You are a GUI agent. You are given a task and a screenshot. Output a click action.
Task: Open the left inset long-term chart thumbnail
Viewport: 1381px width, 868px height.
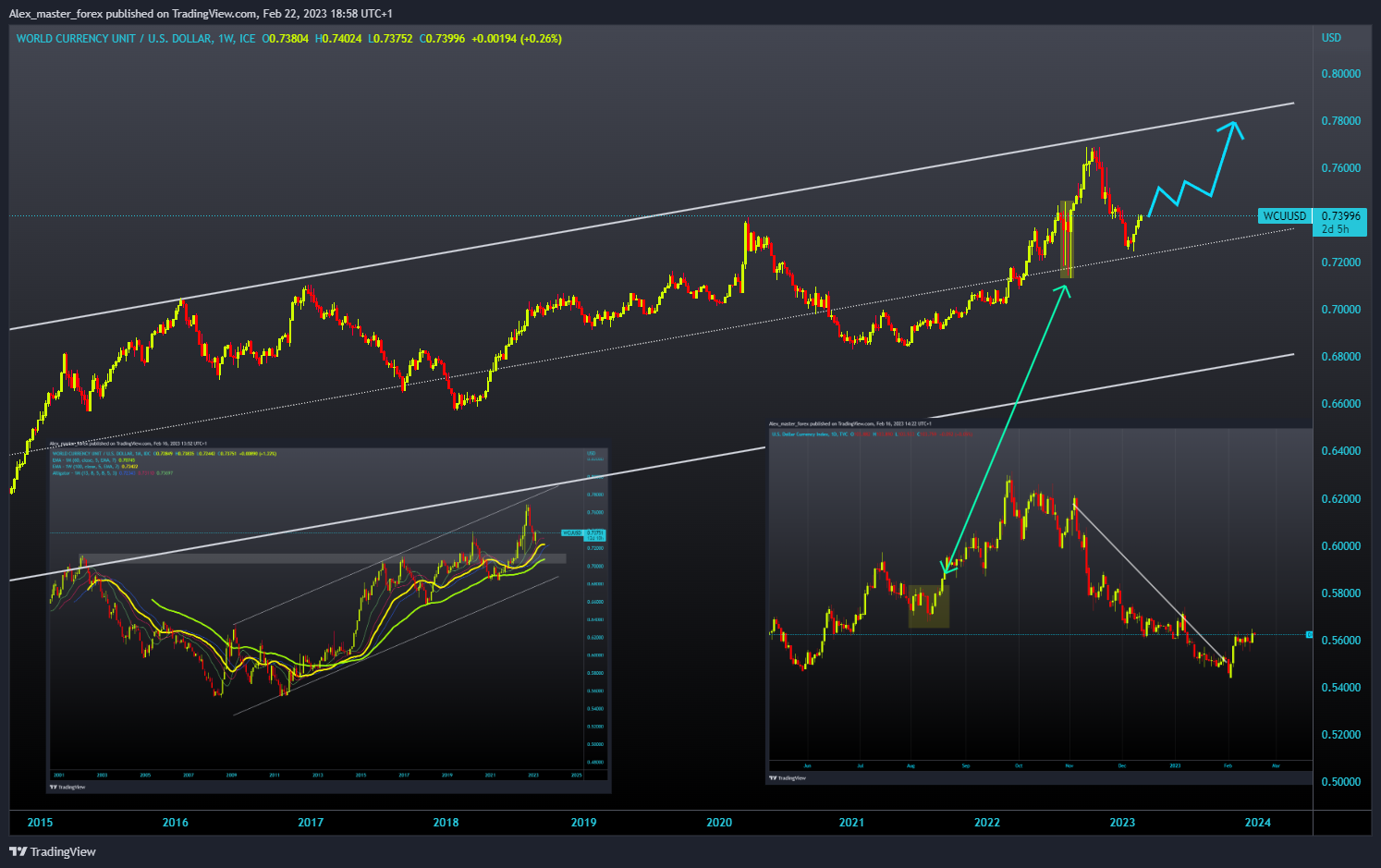pos(329,616)
